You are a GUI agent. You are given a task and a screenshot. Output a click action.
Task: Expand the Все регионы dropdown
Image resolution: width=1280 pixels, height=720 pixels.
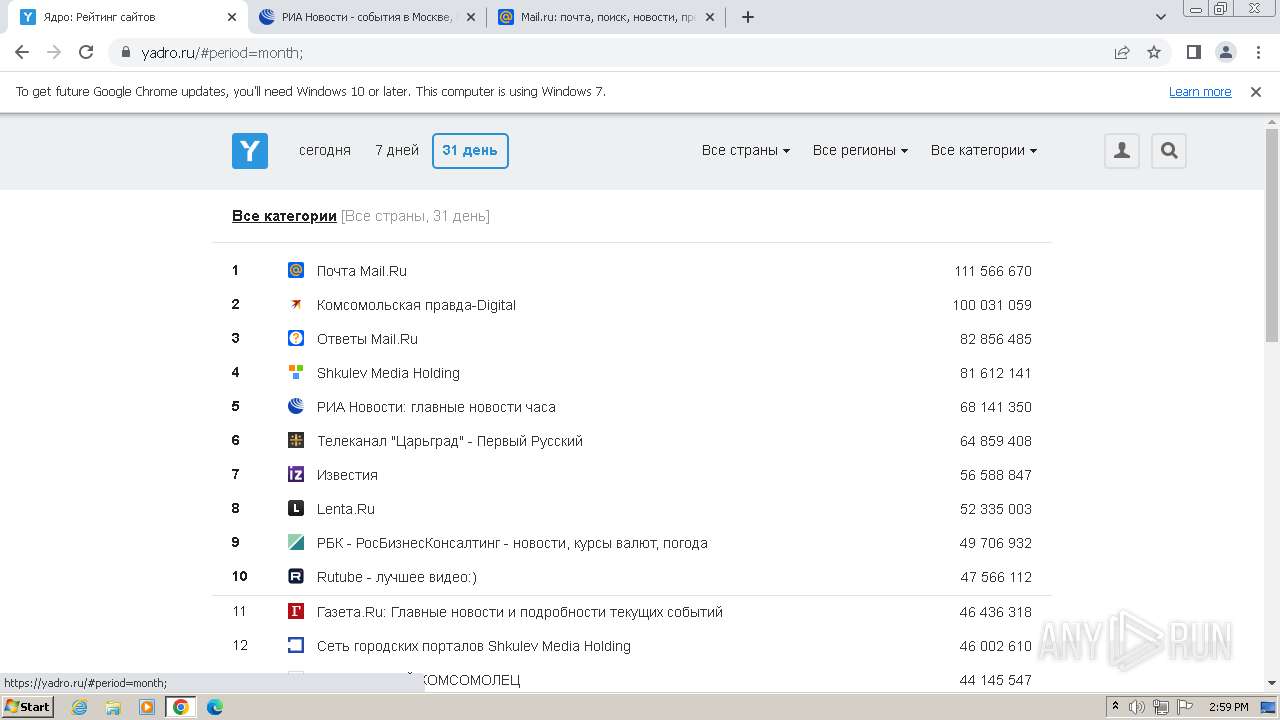click(x=860, y=151)
